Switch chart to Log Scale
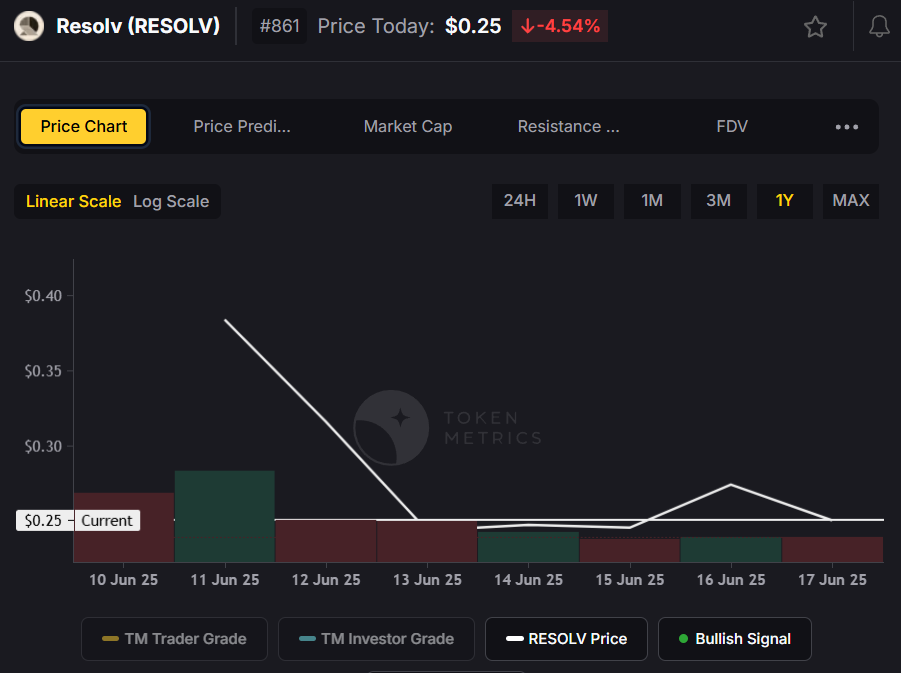The width and height of the screenshot is (901, 673). point(171,201)
